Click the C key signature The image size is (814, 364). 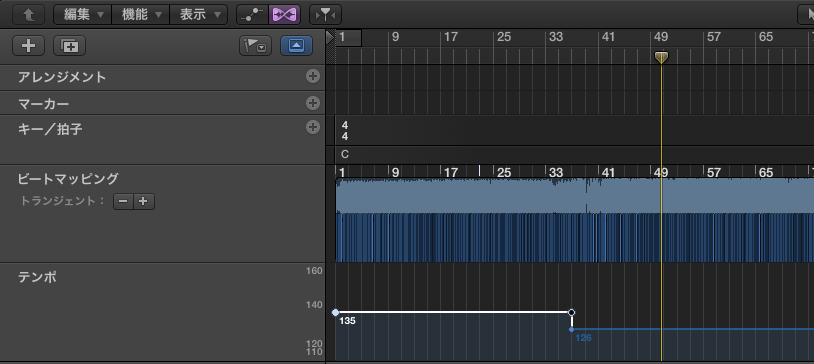(345, 154)
